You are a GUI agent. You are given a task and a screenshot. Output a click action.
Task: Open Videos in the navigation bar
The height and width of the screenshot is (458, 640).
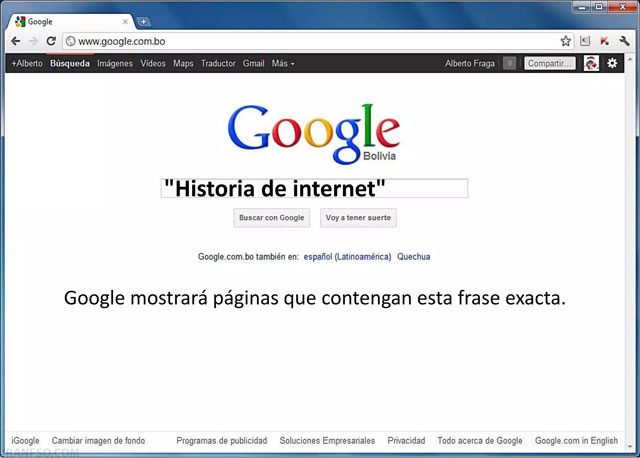coord(153,63)
